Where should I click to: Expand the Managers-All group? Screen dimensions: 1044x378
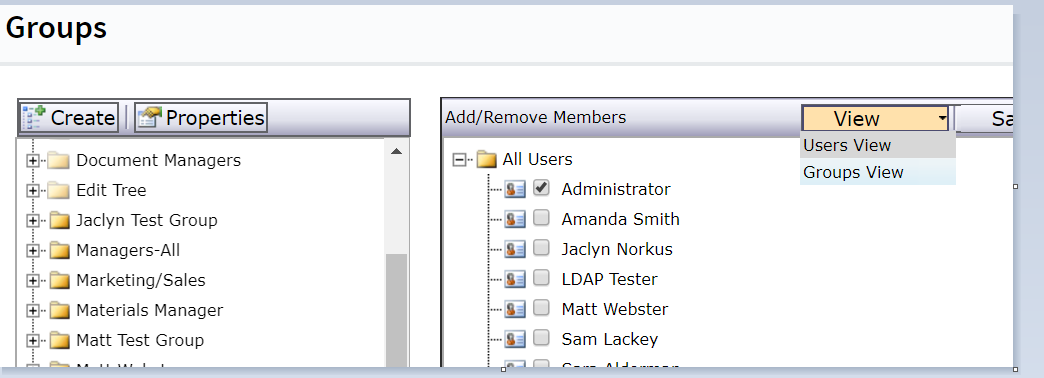pyautogui.click(x=32, y=250)
